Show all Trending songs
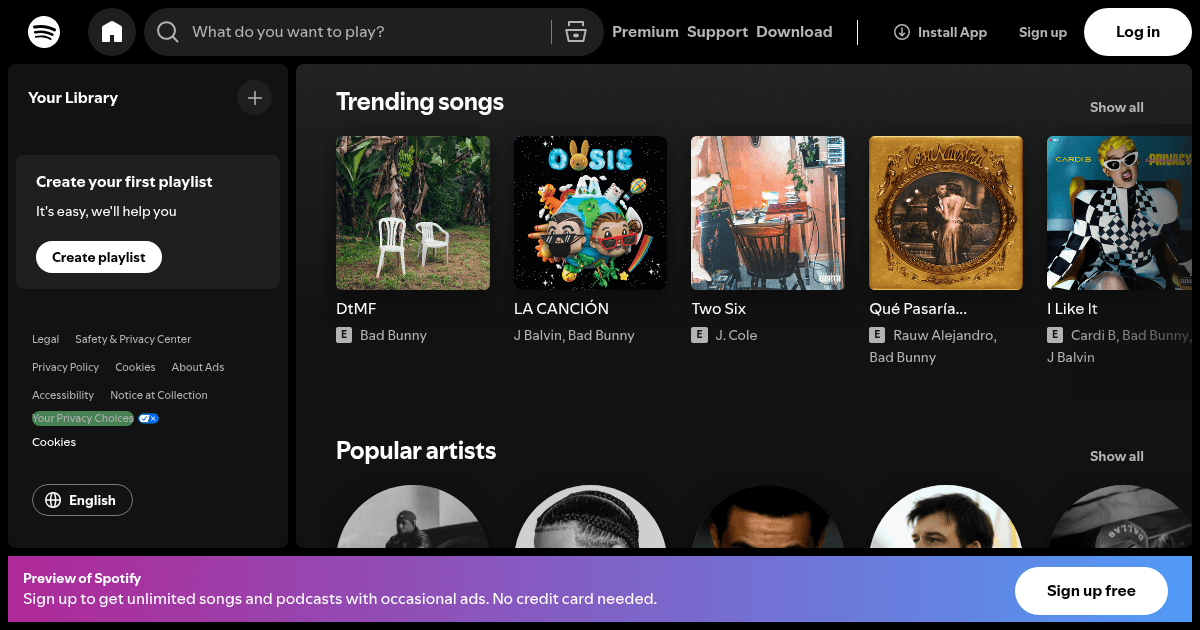The image size is (1200, 630). click(1116, 107)
